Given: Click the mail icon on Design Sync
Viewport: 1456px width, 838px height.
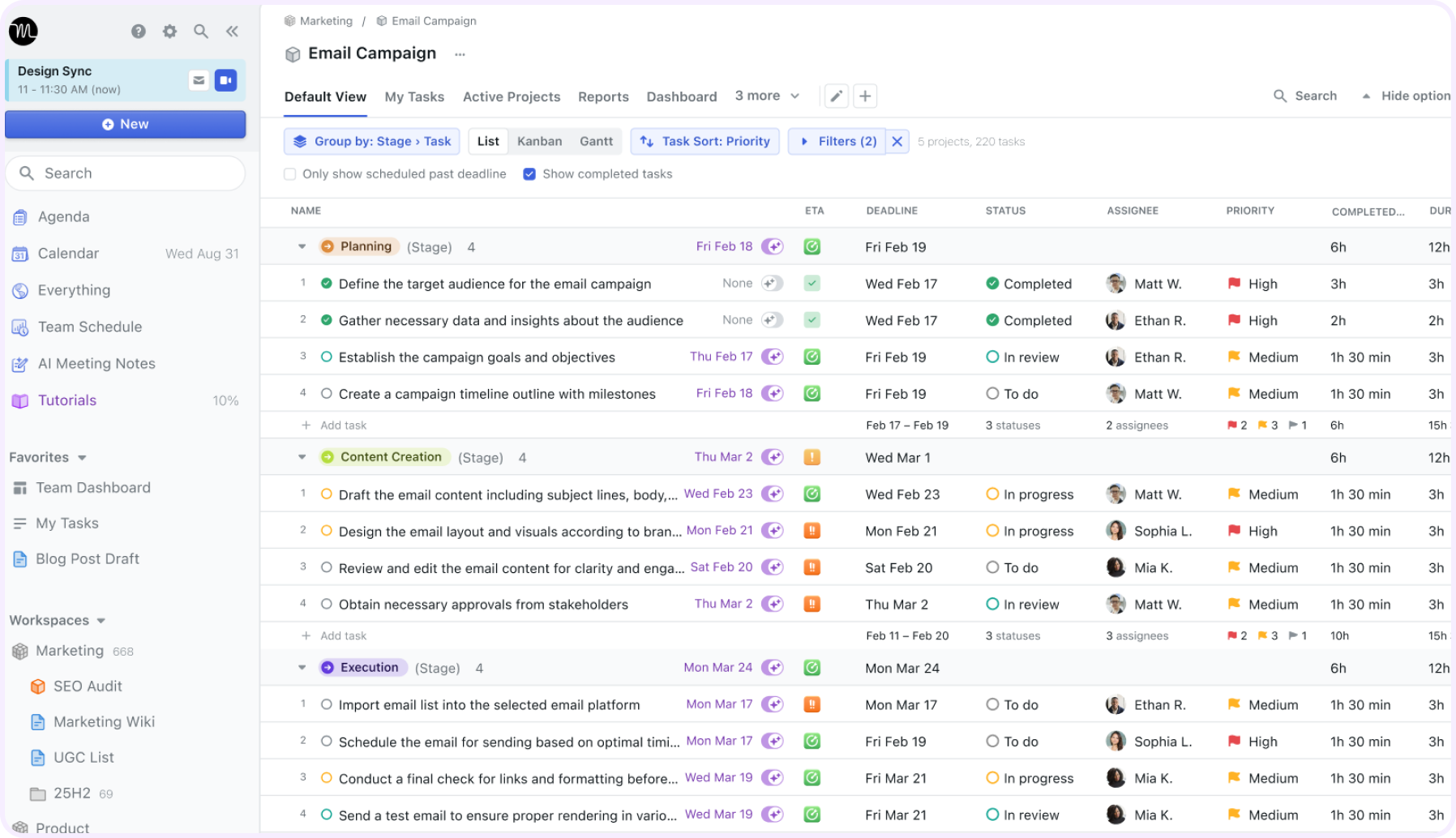Looking at the screenshot, I should [199, 80].
